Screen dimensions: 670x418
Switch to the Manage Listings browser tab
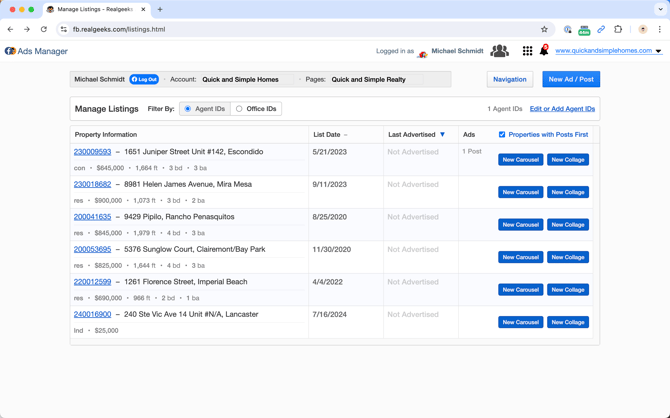(x=96, y=9)
